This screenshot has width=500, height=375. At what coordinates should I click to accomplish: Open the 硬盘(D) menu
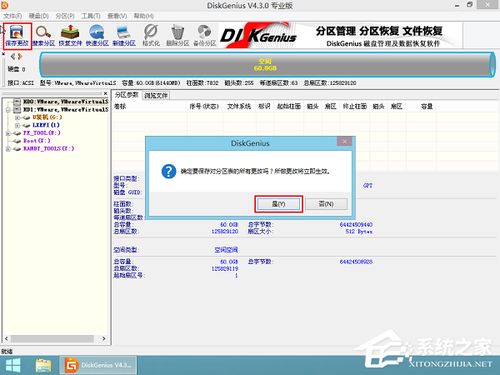[39, 16]
